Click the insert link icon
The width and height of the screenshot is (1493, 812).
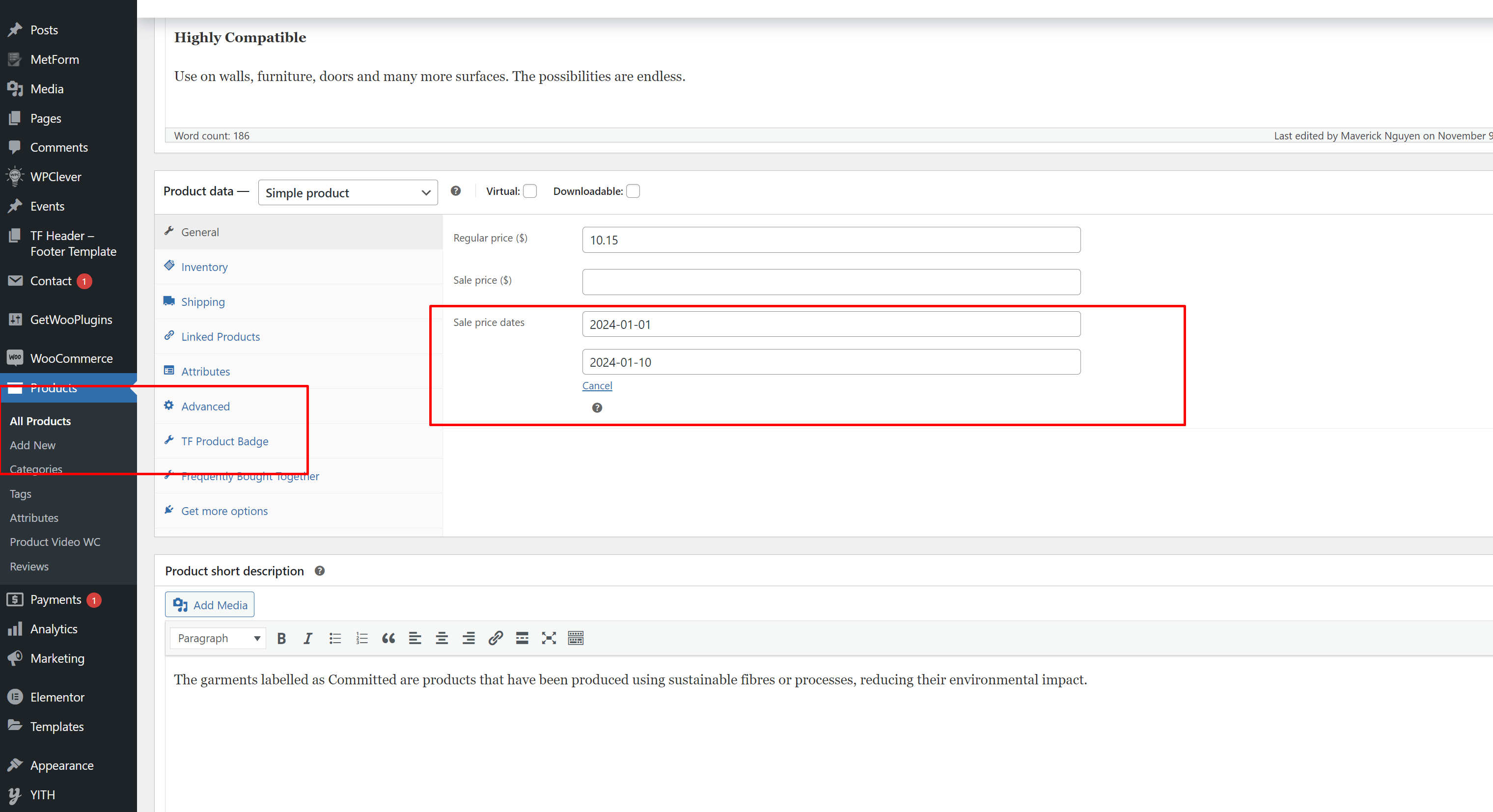pos(495,638)
